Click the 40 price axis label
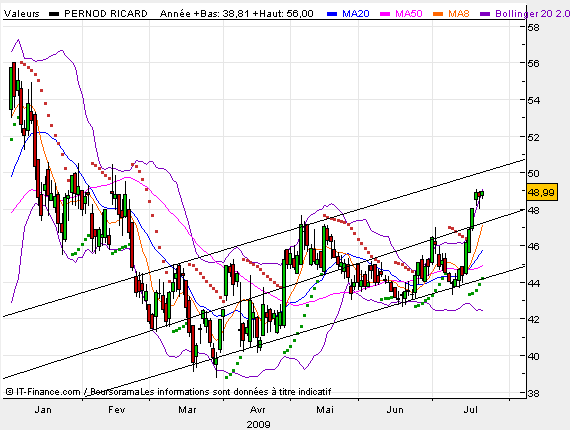 pos(534,356)
